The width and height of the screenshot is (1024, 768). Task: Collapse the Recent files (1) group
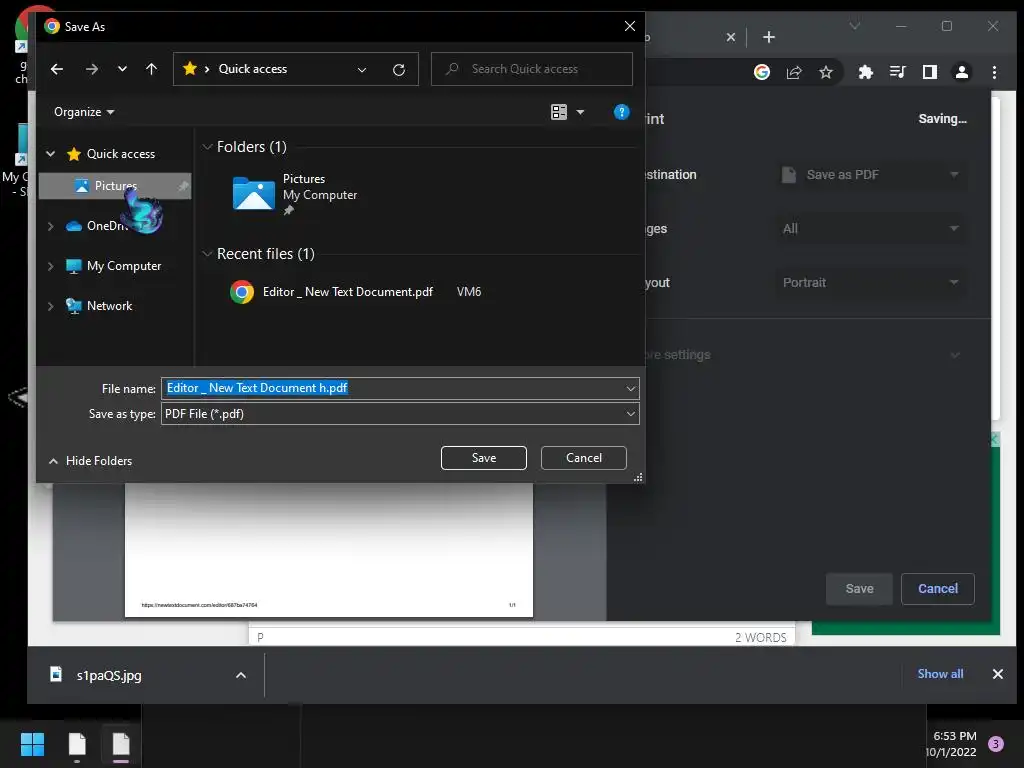(207, 254)
